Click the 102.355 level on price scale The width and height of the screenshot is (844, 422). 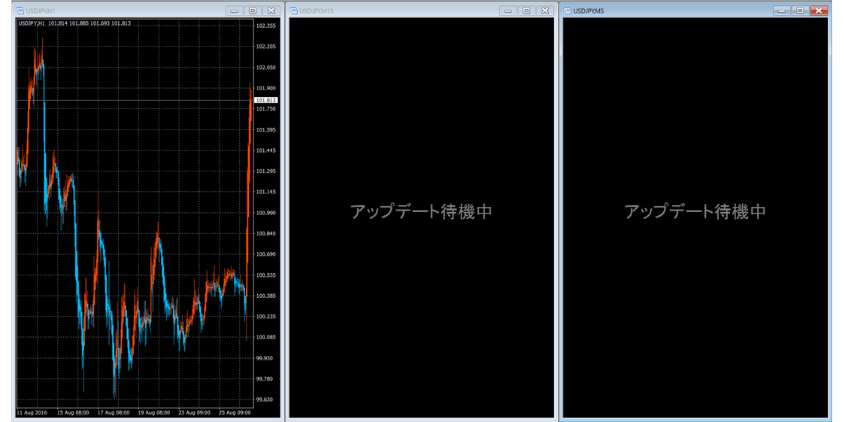(266, 26)
